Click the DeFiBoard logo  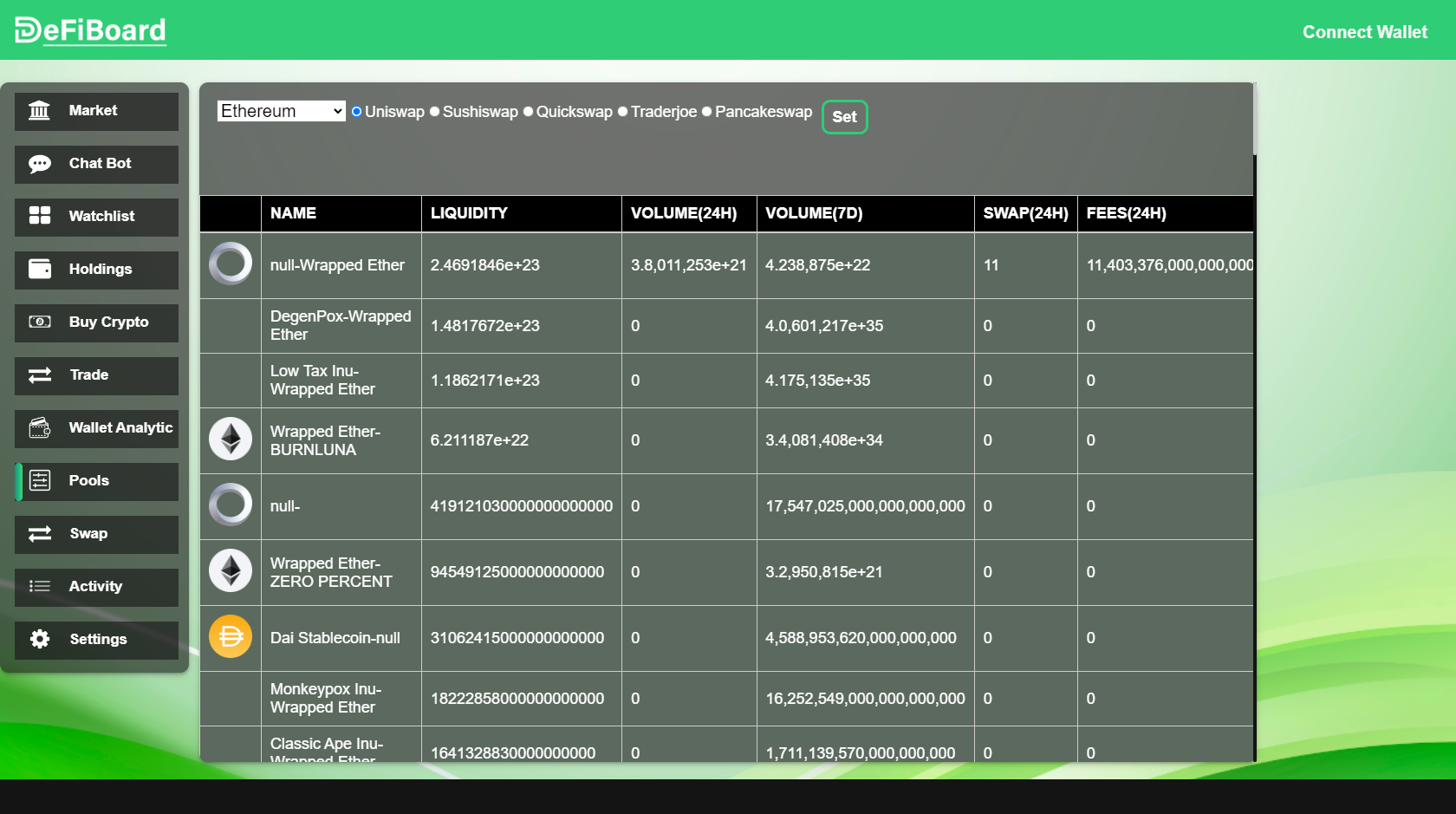pyautogui.click(x=91, y=30)
